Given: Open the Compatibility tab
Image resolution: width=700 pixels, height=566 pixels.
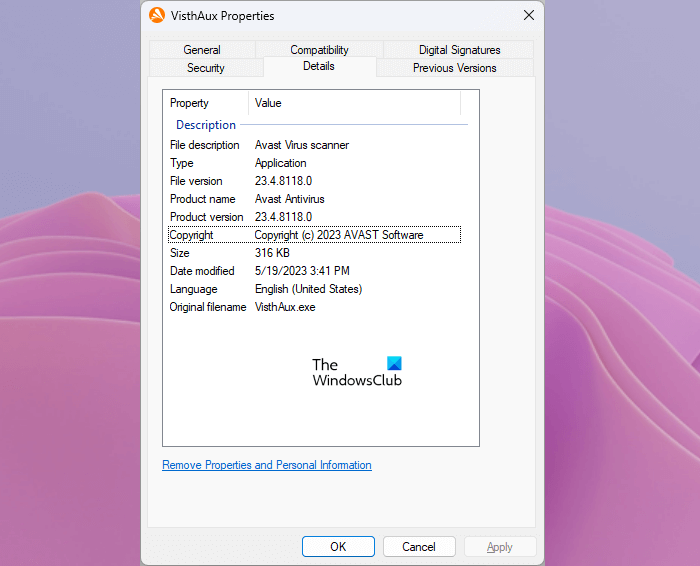Looking at the screenshot, I should pyautogui.click(x=319, y=50).
